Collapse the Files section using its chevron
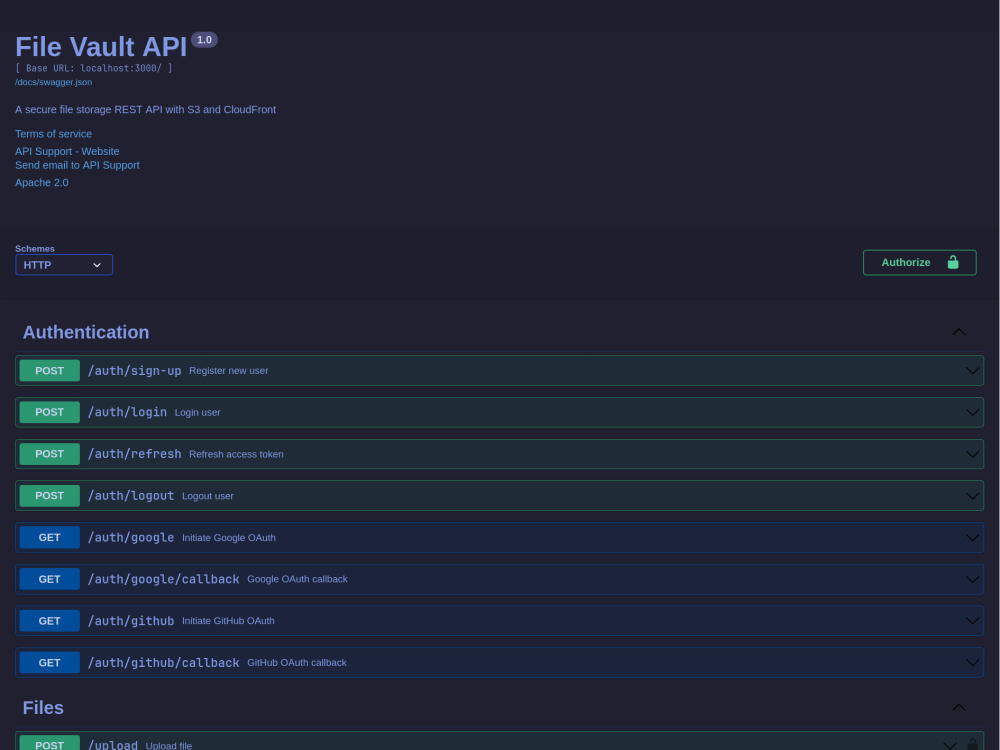Screen dimensions: 1000x750 959,707
